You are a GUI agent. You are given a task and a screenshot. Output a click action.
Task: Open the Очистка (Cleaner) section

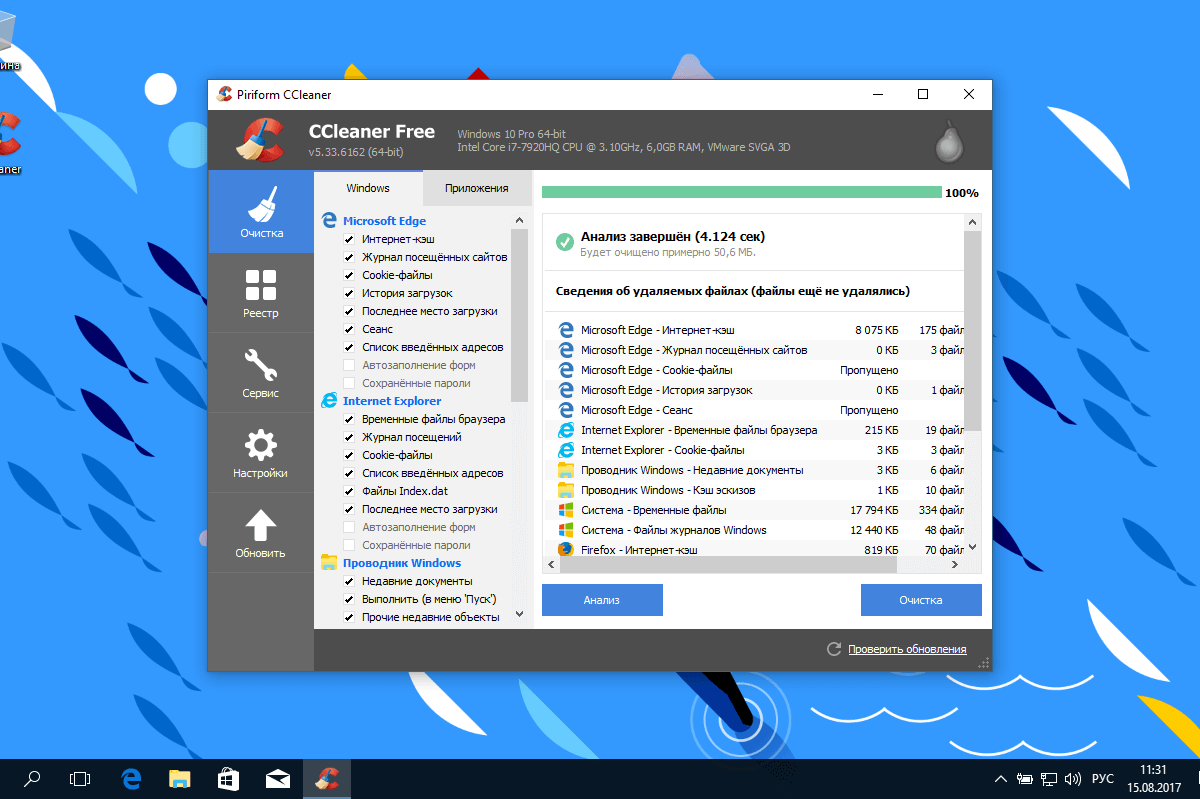(x=260, y=212)
